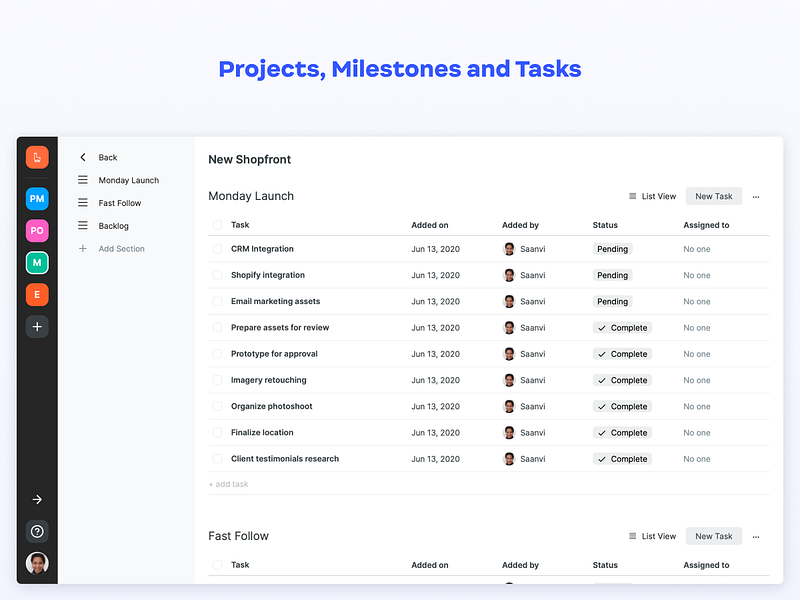Click New Task button for Monday Launch

(x=713, y=196)
